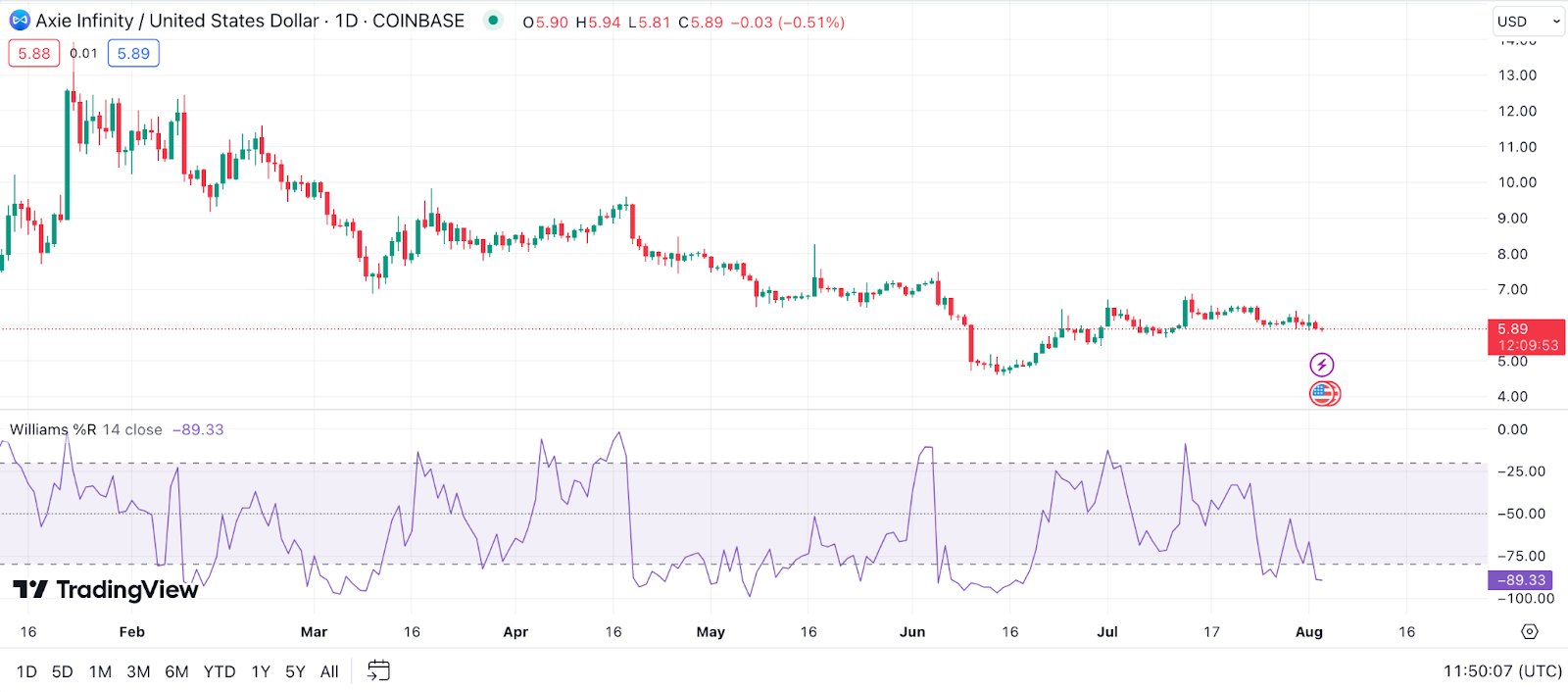Click the −0.03 (−0.51%) change value
This screenshot has width=1568, height=692.
pyautogui.click(x=787, y=22)
